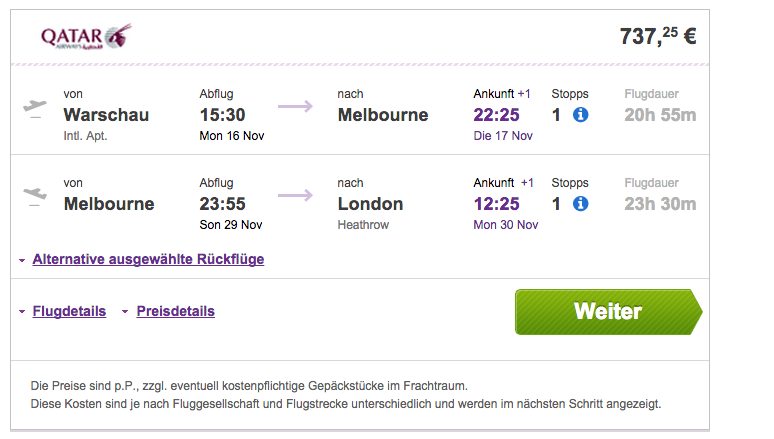This screenshot has height=439, width=774.
Task: Click the 22:25 arrival time
Action: [x=496, y=115]
